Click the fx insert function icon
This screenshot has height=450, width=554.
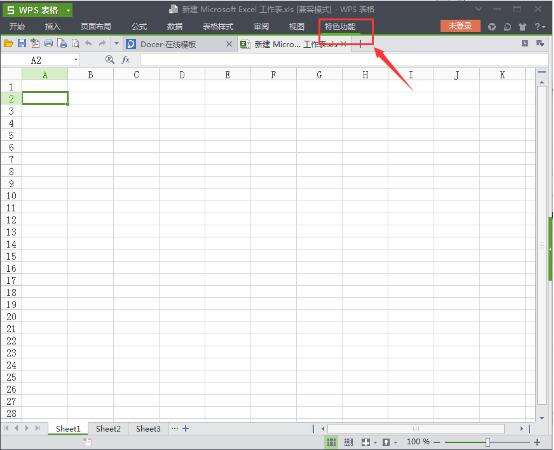click(x=125, y=60)
